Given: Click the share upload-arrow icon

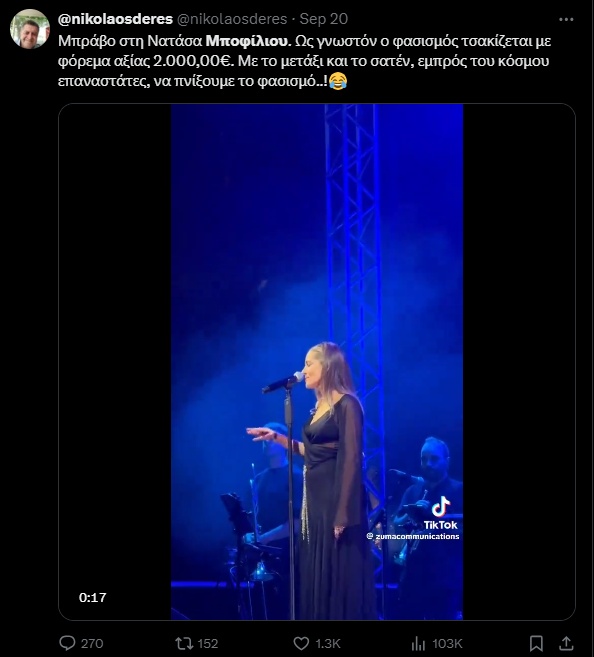Looking at the screenshot, I should click(x=566, y=643).
